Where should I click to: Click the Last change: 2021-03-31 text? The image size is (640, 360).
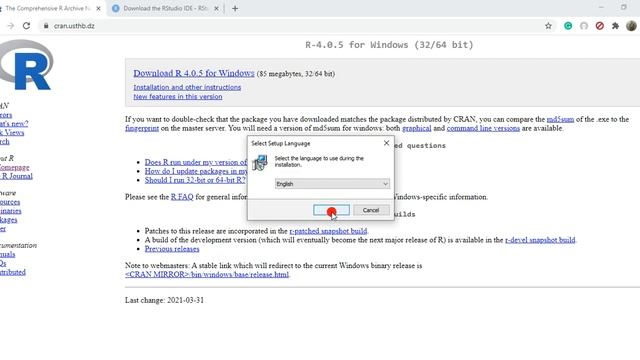pyautogui.click(x=164, y=300)
